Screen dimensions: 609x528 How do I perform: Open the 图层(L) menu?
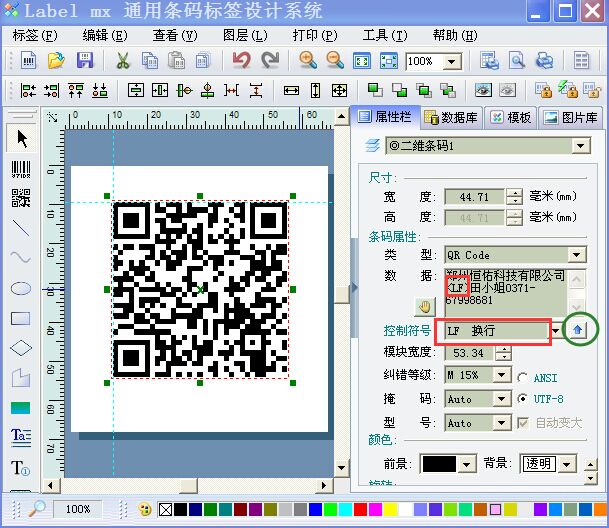click(245, 36)
